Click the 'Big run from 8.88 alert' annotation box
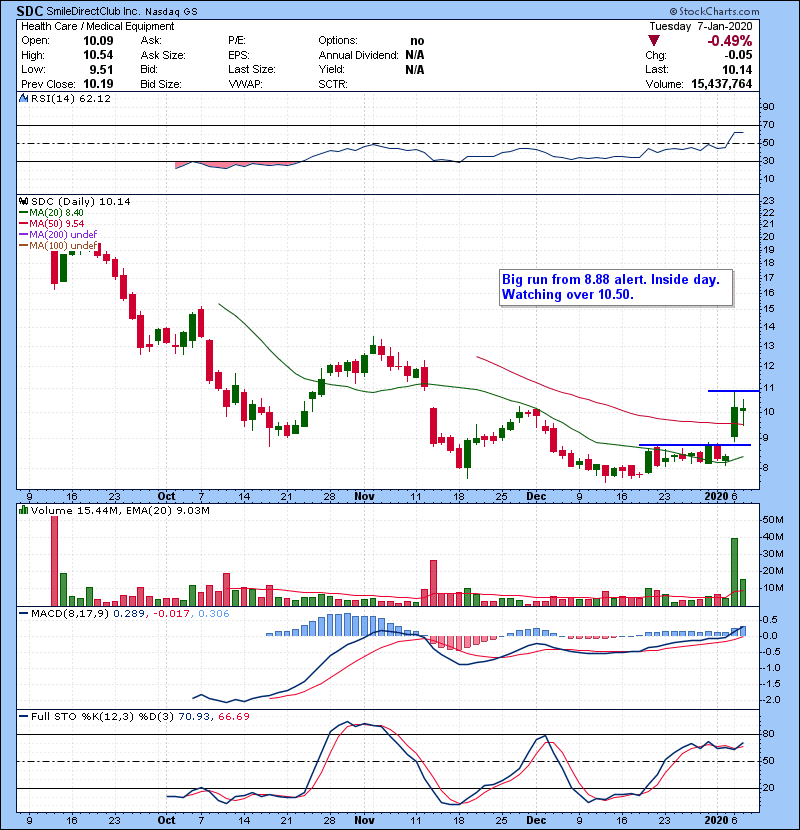The width and height of the screenshot is (800, 830). (x=616, y=287)
